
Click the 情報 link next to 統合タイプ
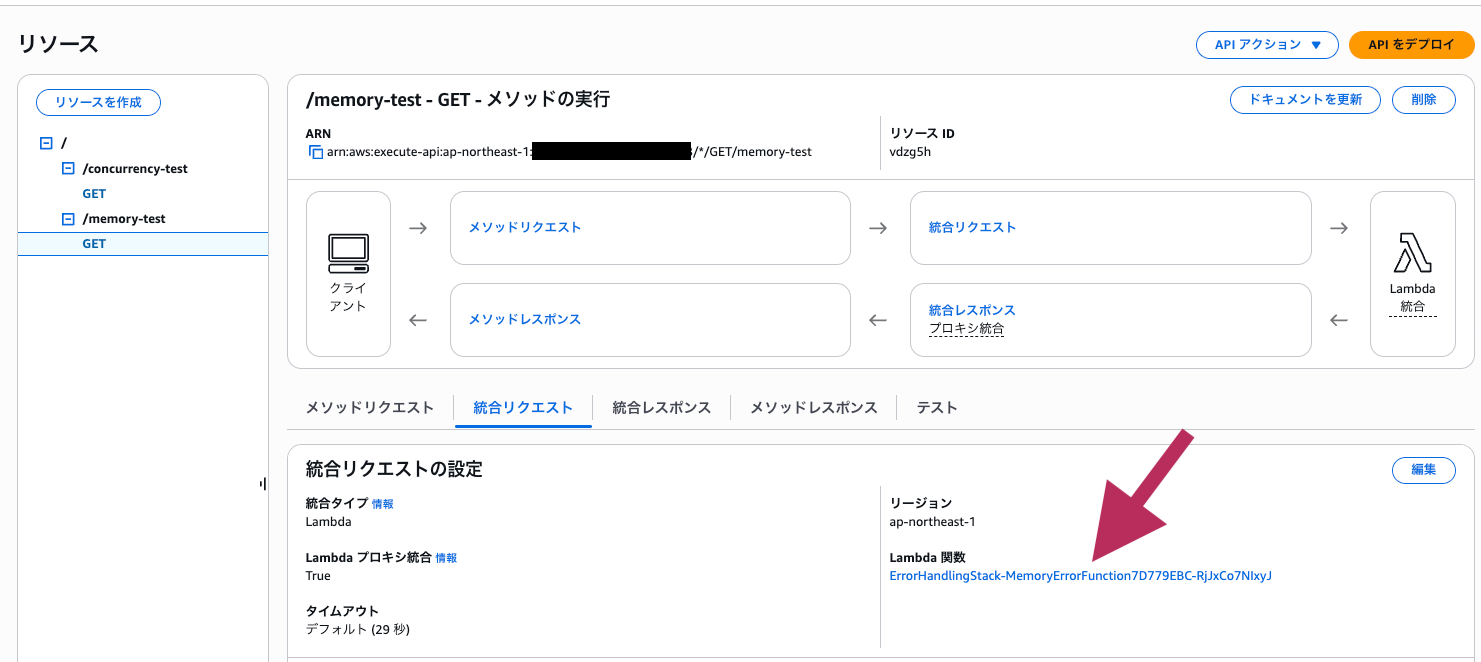coord(383,504)
